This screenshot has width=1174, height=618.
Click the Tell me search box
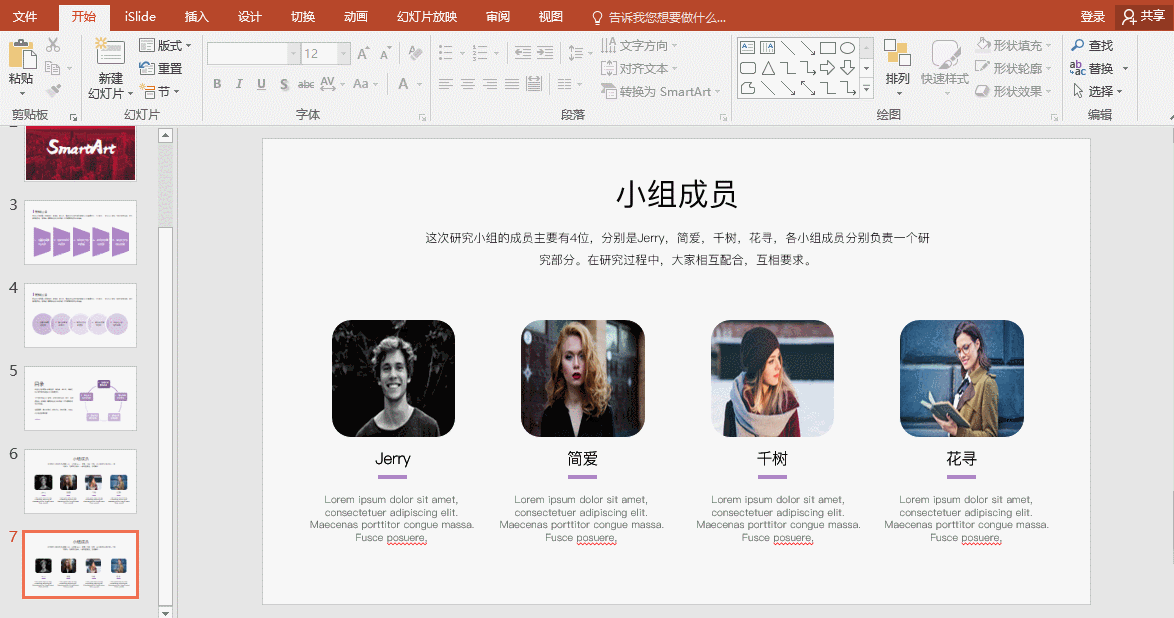coord(659,16)
